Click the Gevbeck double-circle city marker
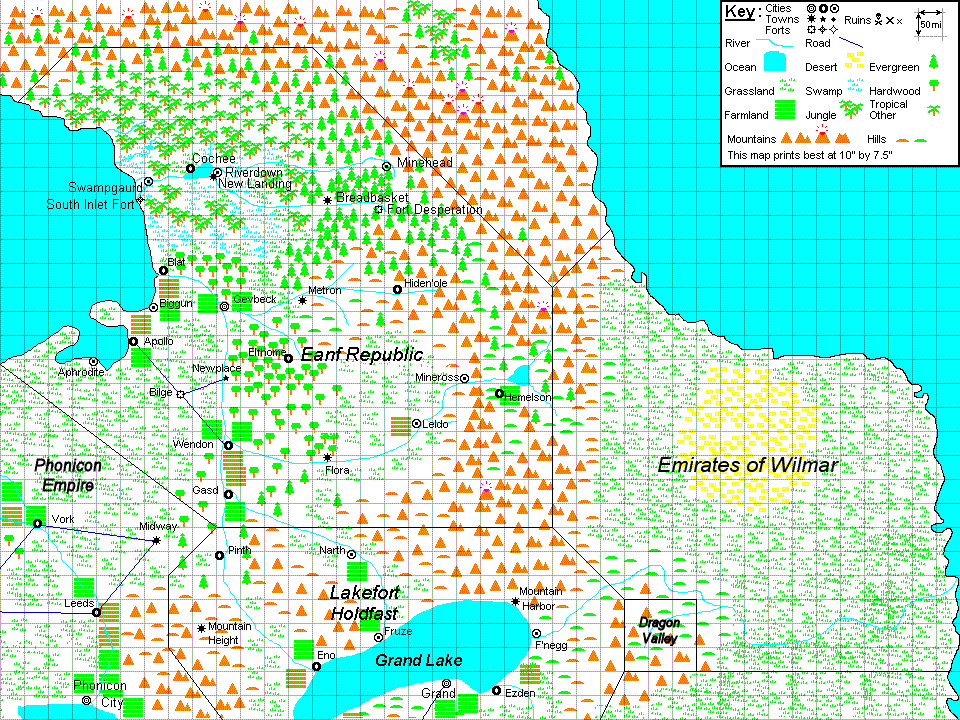Image resolution: width=960 pixels, height=720 pixels. [x=222, y=308]
